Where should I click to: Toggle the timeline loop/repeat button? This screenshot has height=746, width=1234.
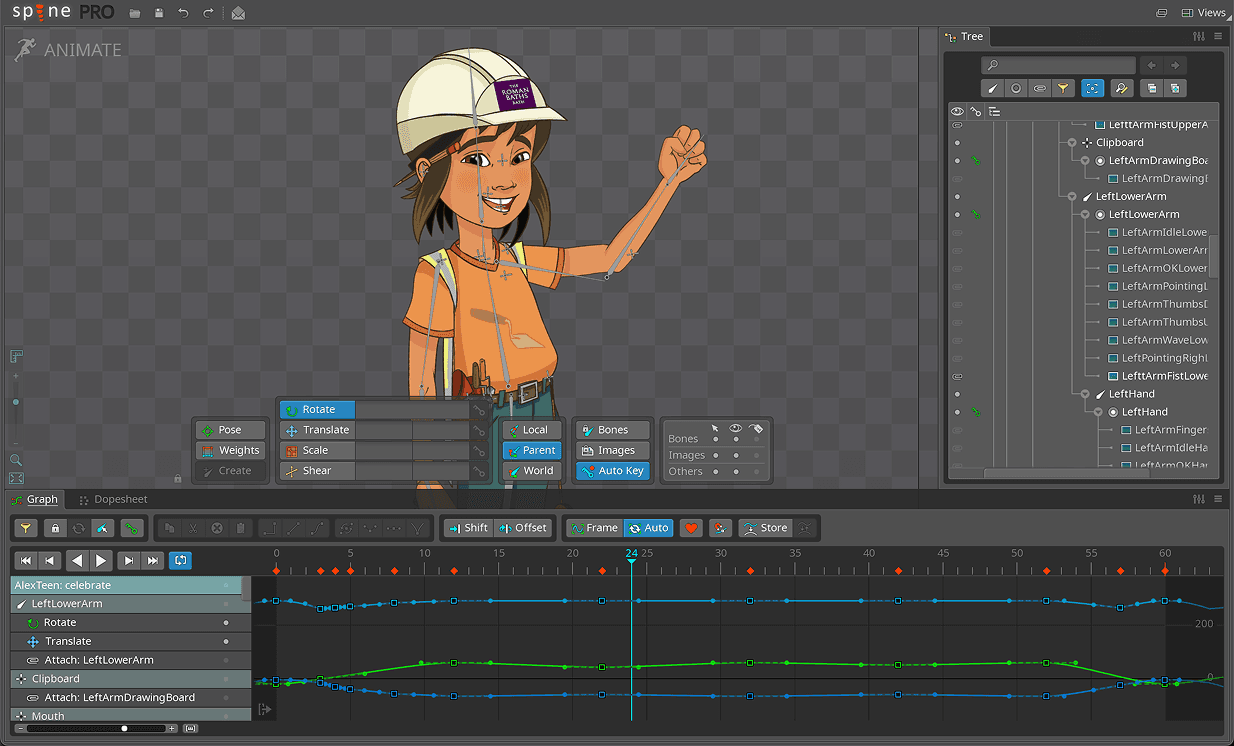[x=181, y=561]
